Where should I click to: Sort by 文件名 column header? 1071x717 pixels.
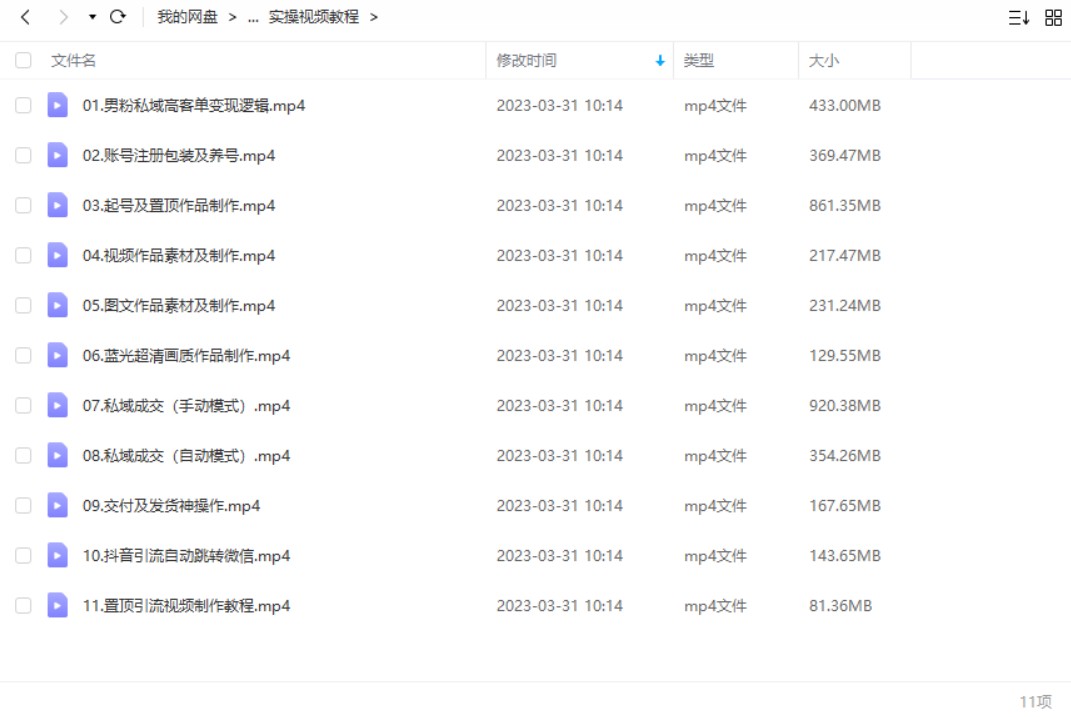(x=73, y=61)
